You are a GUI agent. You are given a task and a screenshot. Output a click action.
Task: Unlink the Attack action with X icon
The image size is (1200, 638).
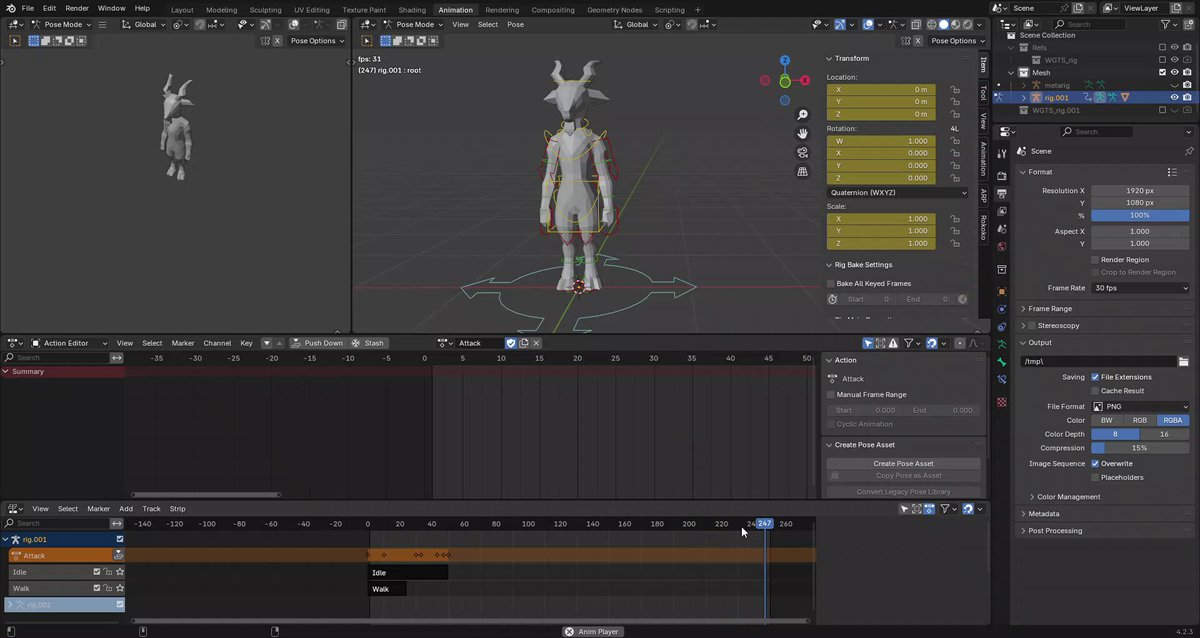click(537, 343)
